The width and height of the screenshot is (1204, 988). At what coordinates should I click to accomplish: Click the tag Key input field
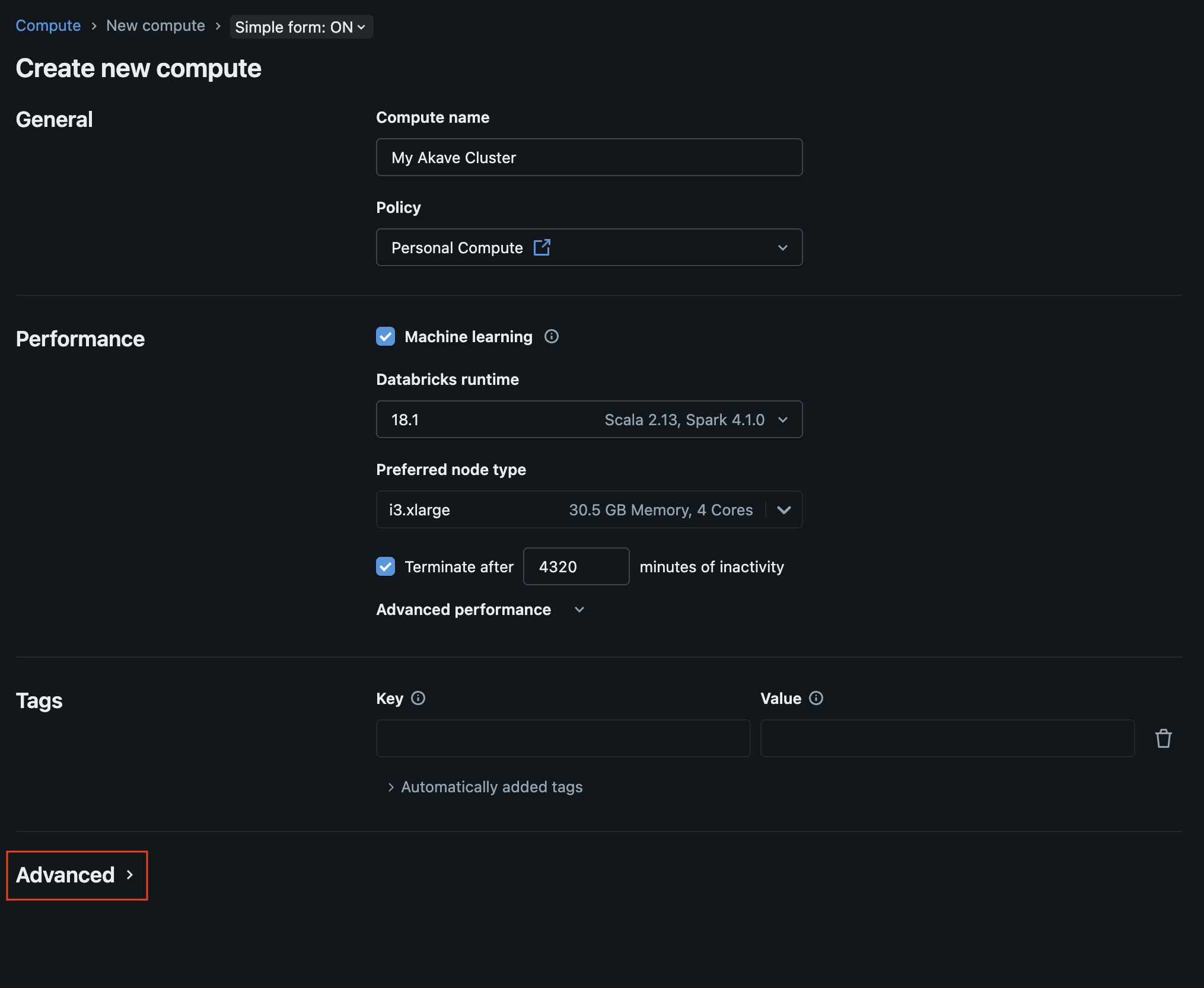click(562, 738)
